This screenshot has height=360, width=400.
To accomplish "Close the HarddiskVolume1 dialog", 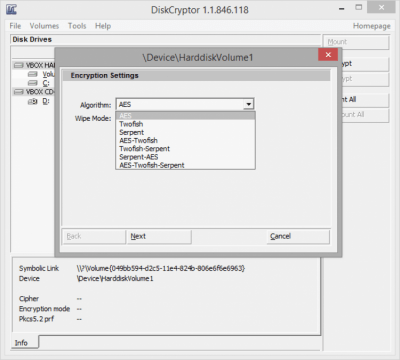I will point(328,55).
